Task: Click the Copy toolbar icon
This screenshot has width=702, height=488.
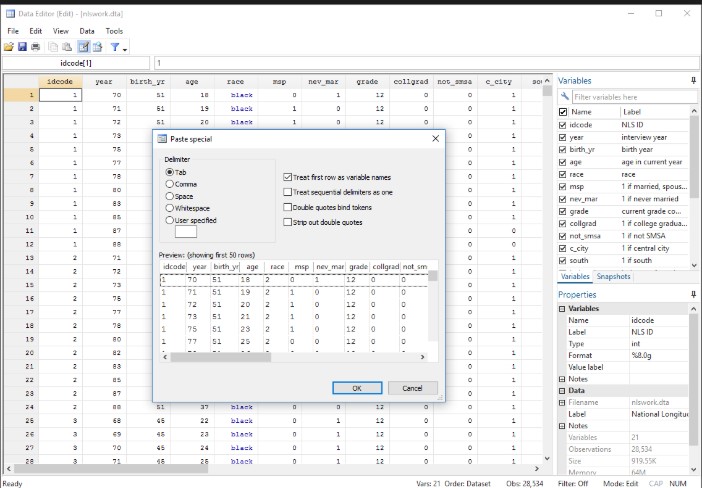Action: 53,47
